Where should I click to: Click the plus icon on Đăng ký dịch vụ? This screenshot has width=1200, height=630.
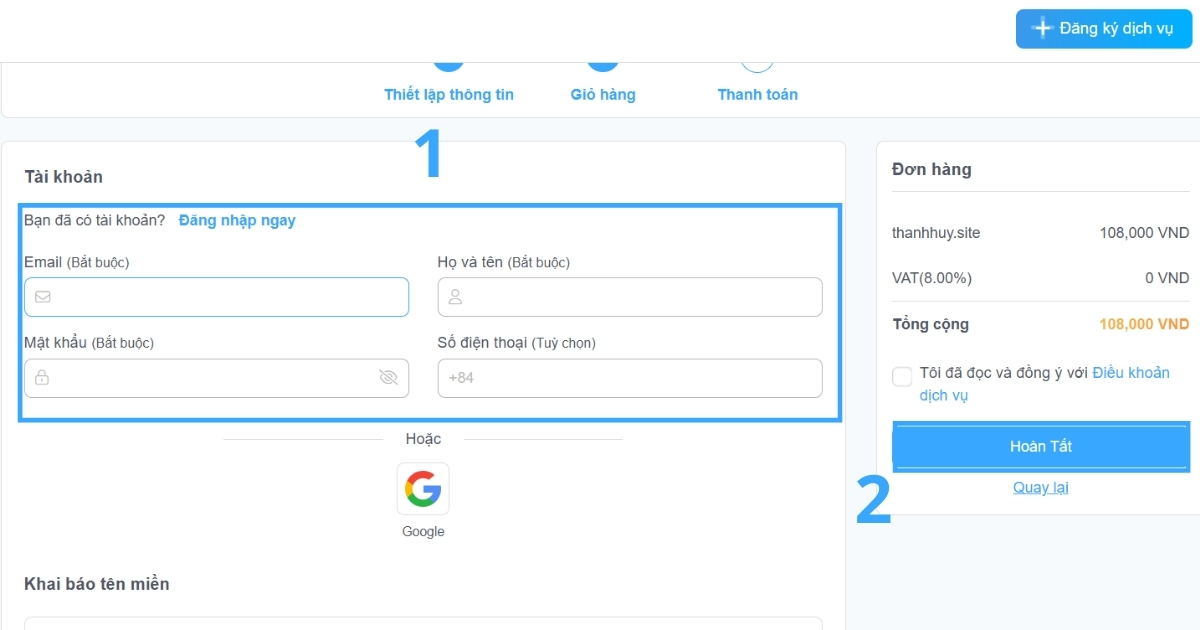tap(1042, 28)
